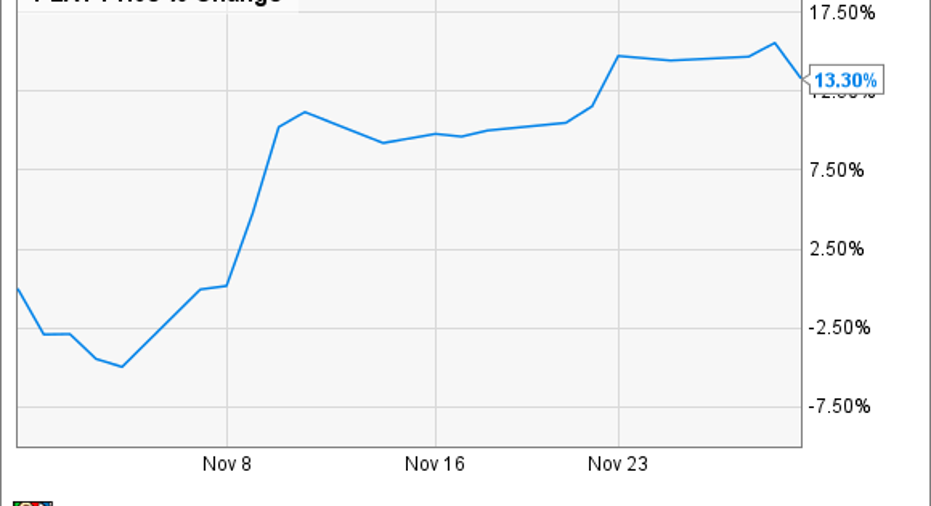
Task: Click the highest peak of the blue line
Action: pyautogui.click(x=774, y=43)
